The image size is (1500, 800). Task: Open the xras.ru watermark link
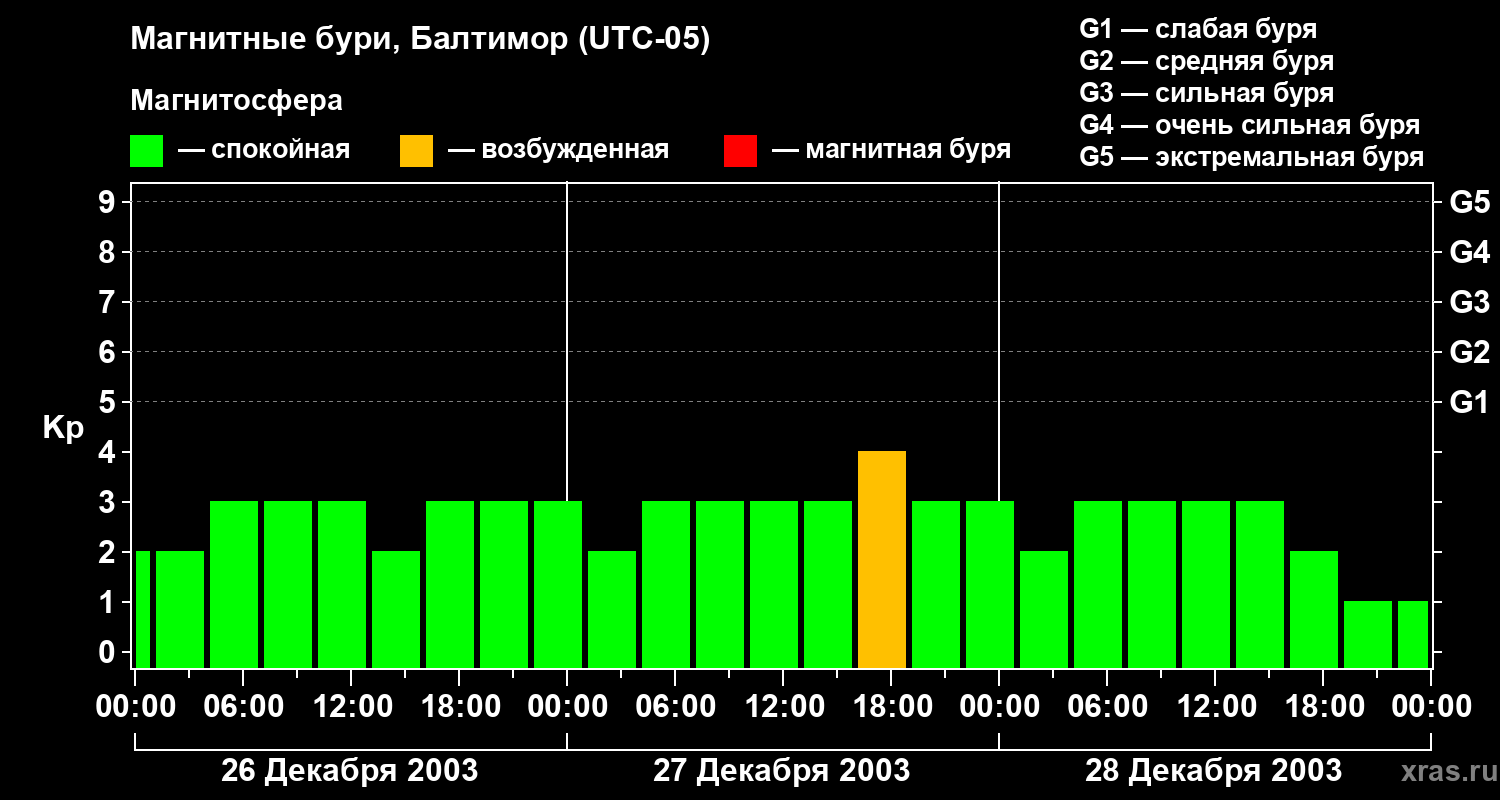click(1447, 771)
